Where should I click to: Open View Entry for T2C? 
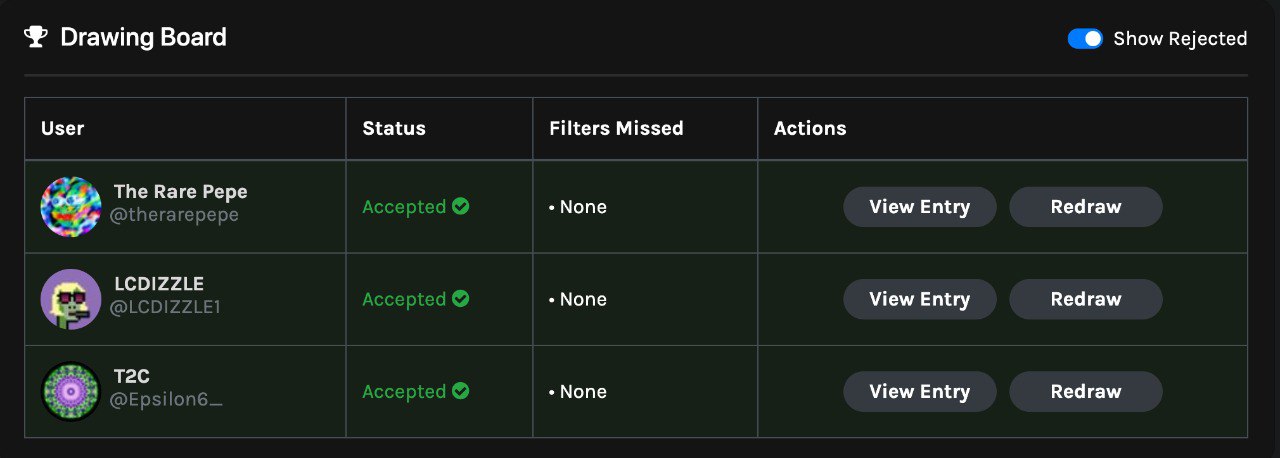click(920, 391)
